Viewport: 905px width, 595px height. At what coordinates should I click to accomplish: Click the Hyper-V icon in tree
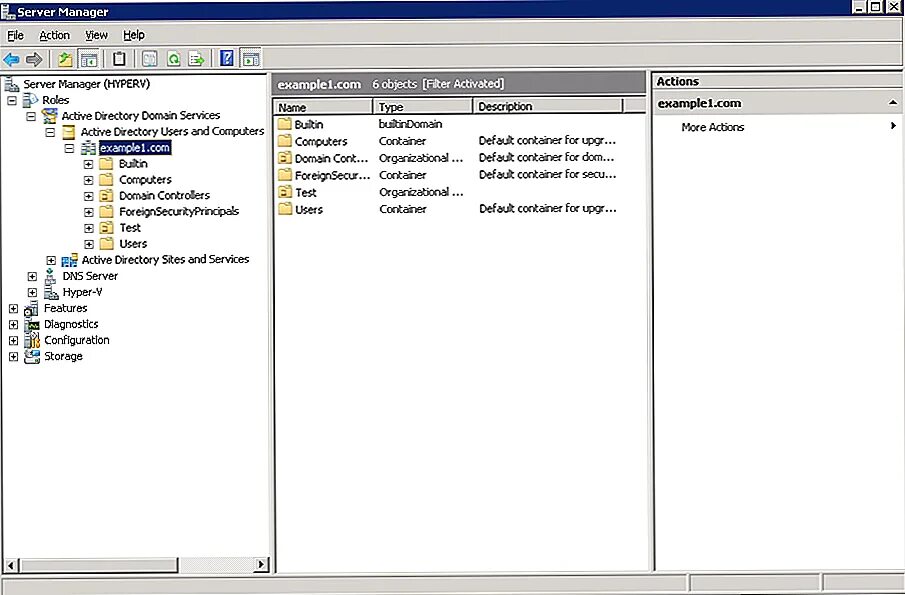[51, 293]
